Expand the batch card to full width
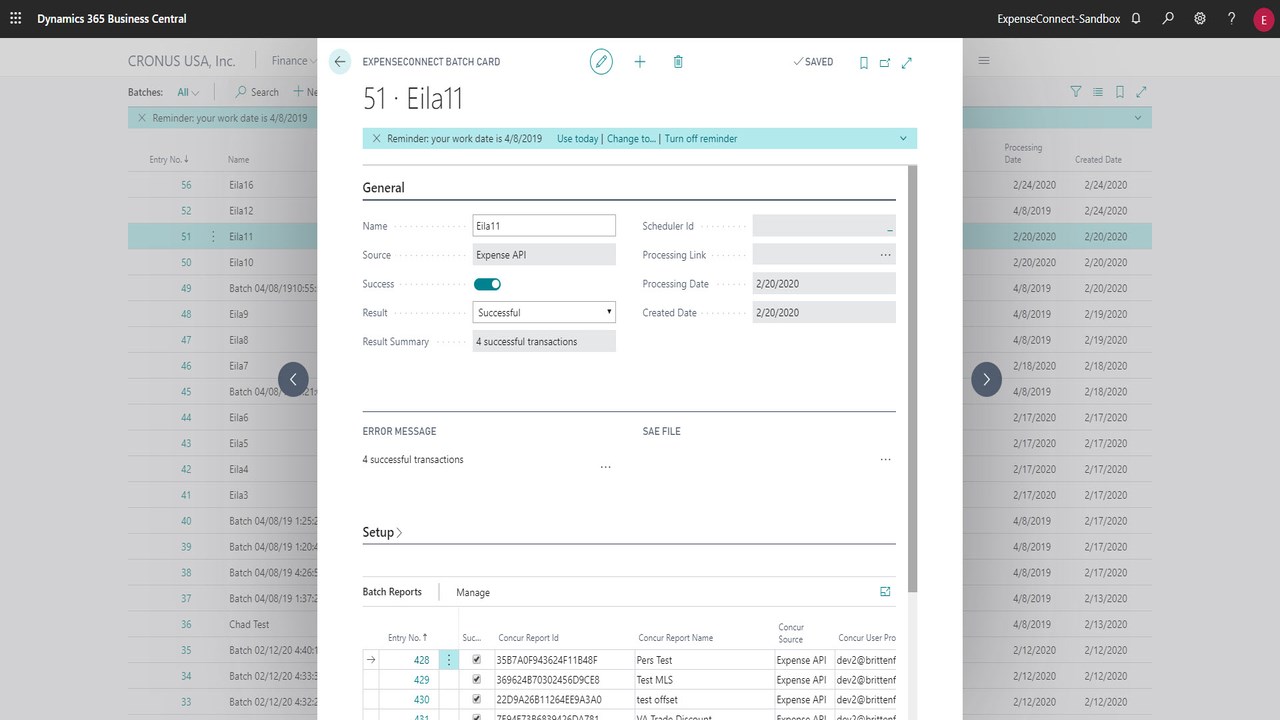1280x720 pixels. click(907, 62)
